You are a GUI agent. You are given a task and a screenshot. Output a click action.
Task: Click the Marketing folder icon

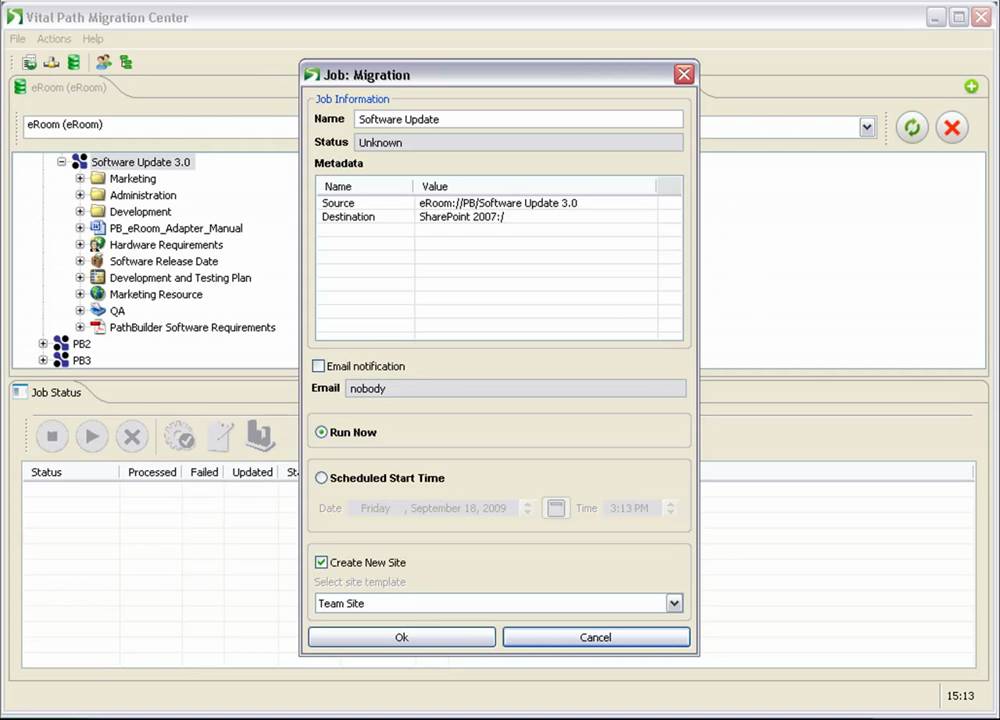[x=98, y=178]
